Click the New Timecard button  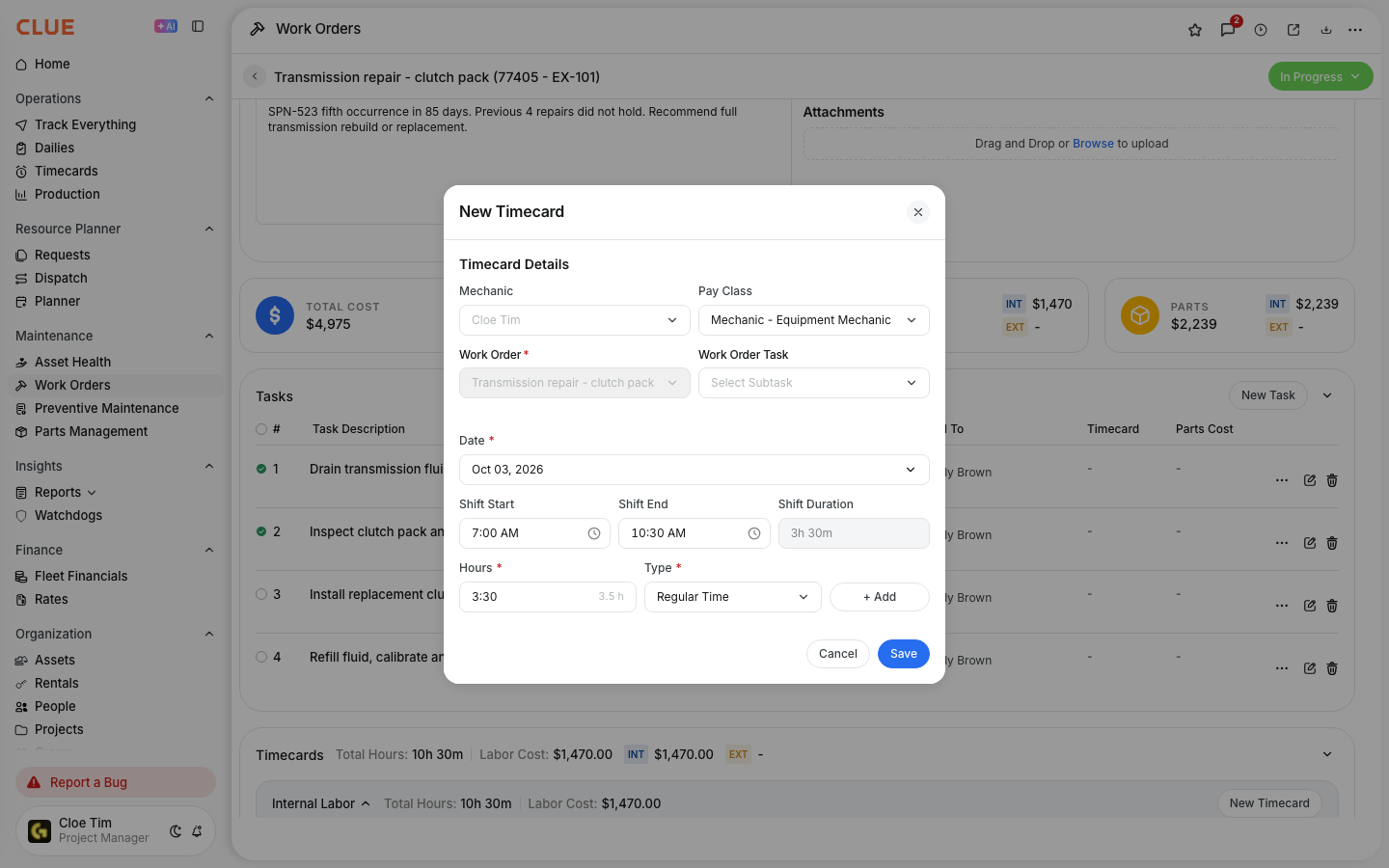click(x=1269, y=803)
